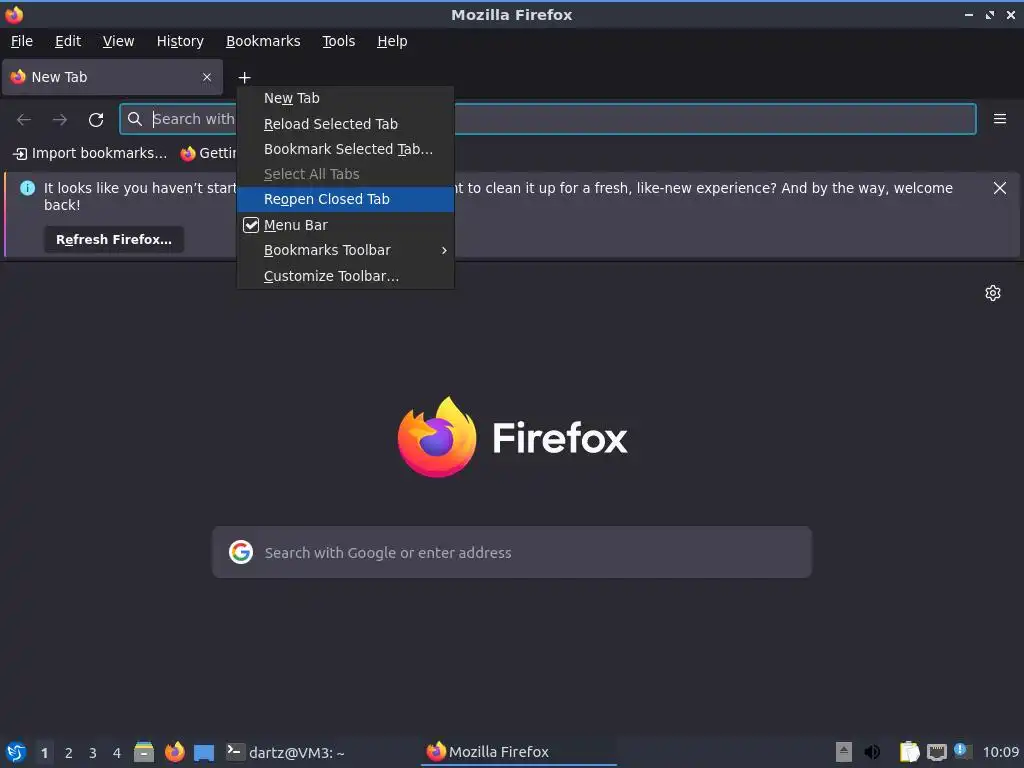Open the View menu

118,41
